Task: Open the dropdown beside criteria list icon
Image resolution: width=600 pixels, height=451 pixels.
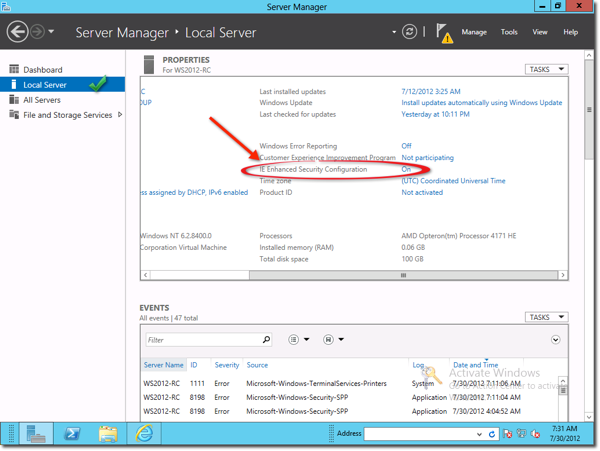Action: pos(307,339)
